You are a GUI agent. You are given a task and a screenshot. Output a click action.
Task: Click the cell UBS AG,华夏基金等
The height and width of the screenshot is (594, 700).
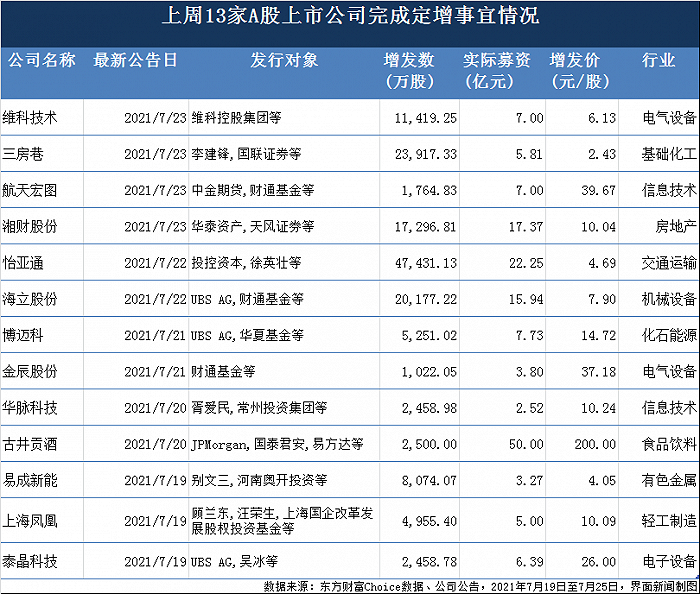pos(247,335)
